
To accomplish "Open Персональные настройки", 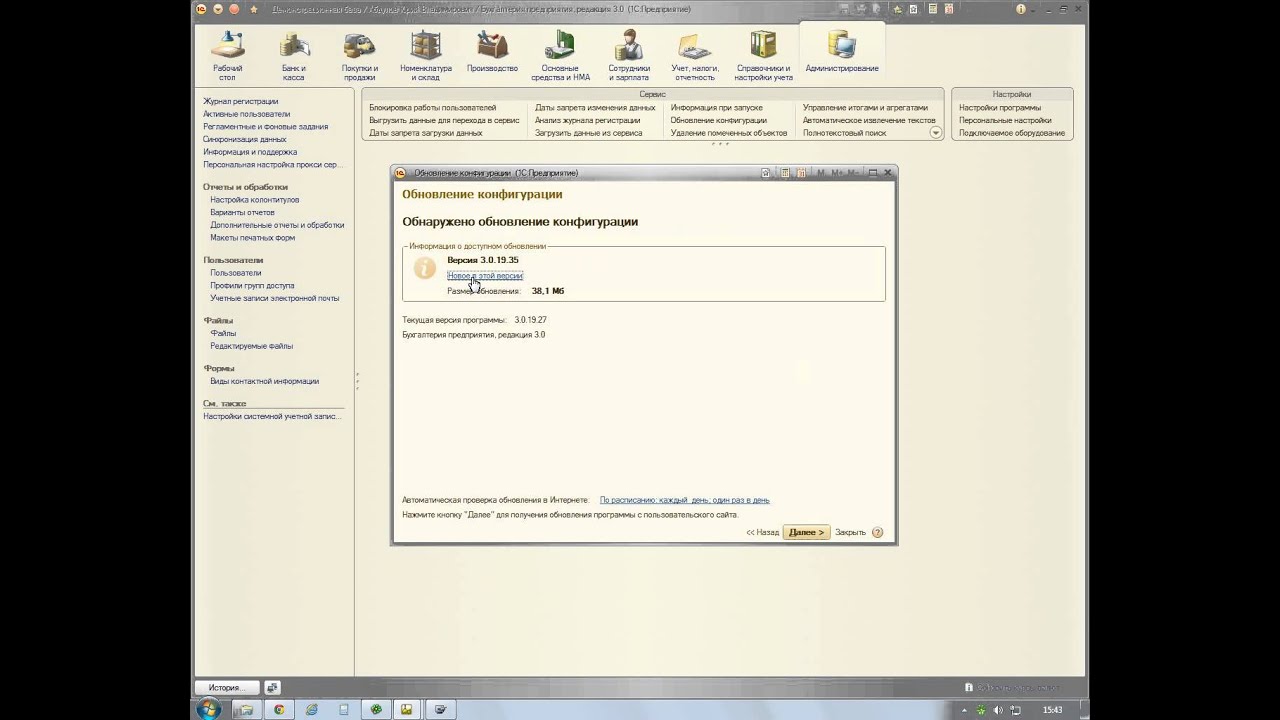I will coord(1005,120).
